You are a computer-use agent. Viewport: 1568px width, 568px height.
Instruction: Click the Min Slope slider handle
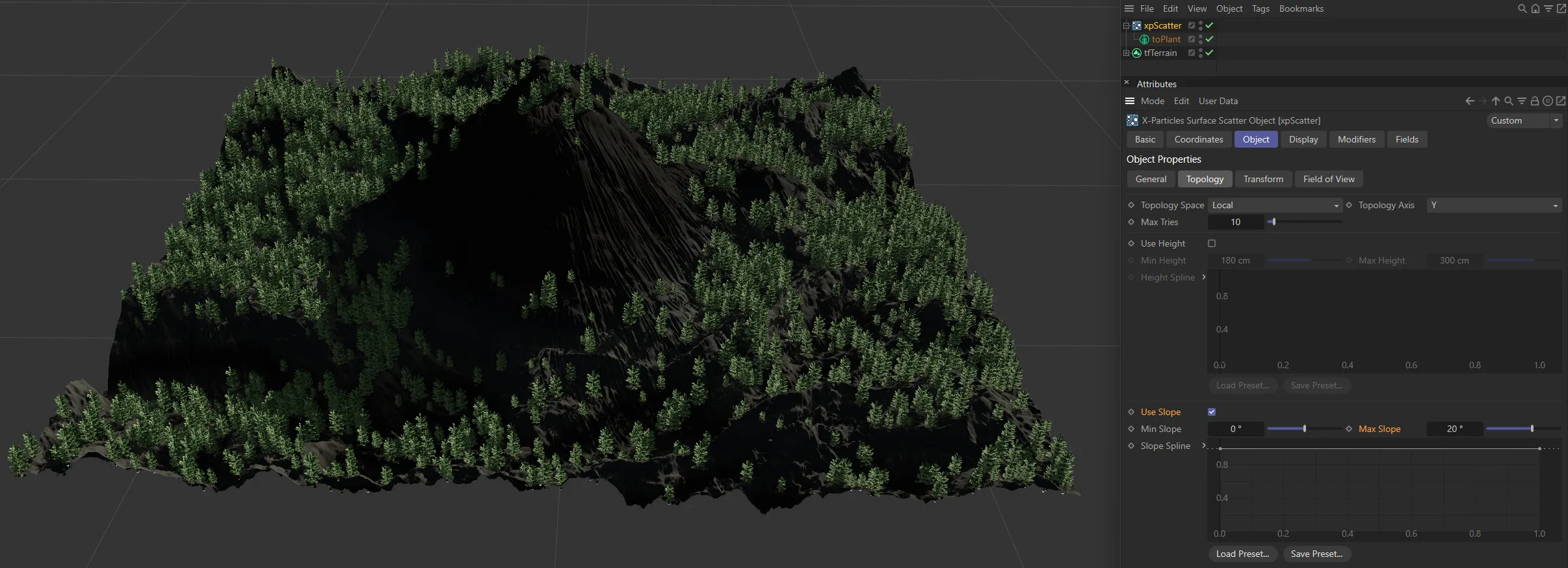tap(1305, 429)
